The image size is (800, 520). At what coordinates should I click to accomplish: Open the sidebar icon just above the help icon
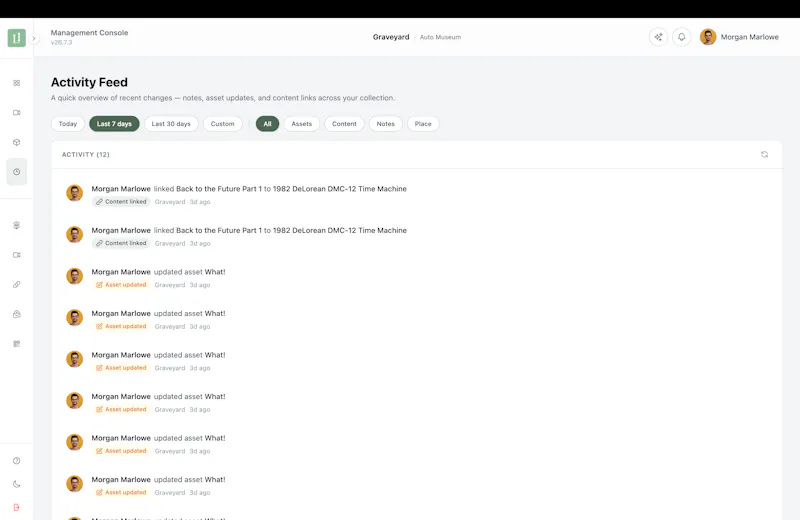click(16, 344)
